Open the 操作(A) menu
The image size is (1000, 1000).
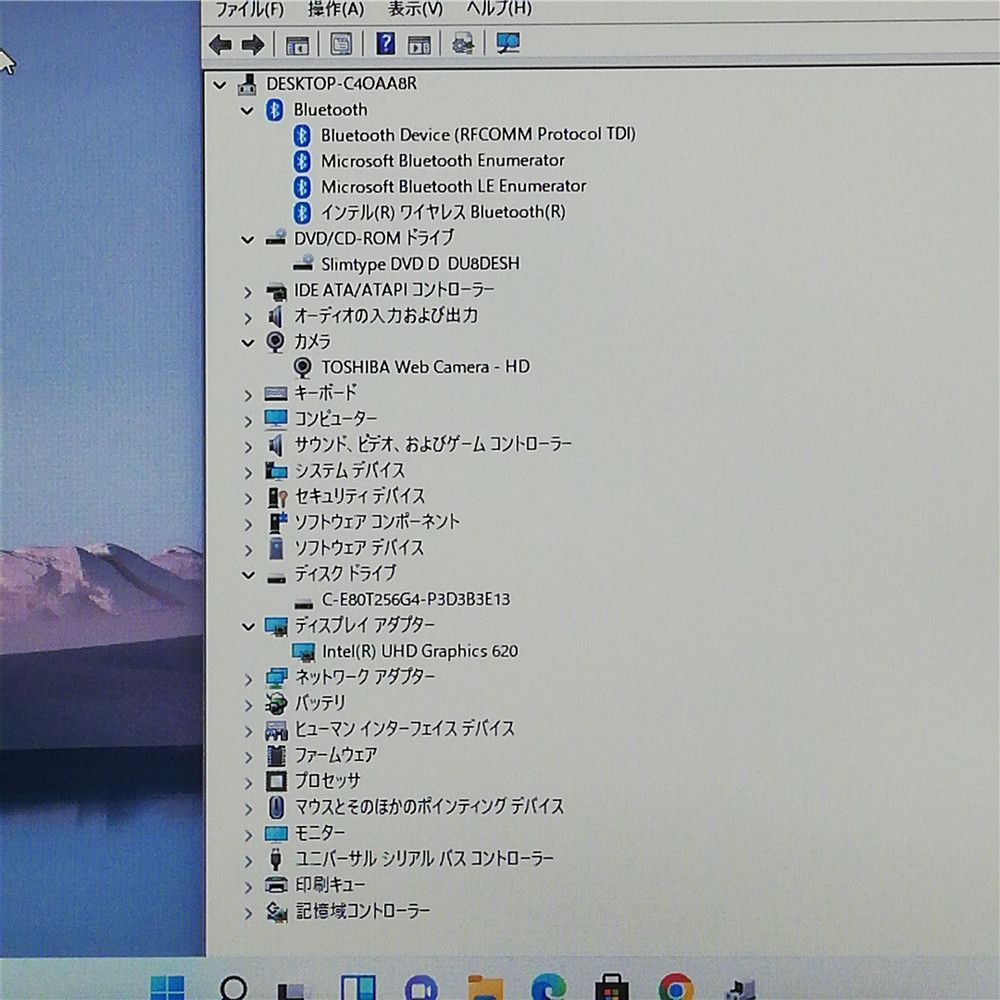[x=336, y=9]
